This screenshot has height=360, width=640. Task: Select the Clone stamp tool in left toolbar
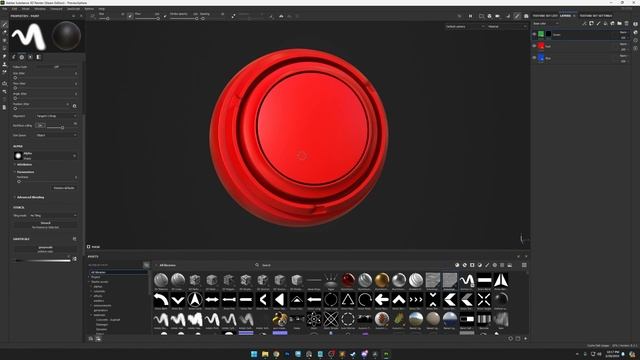[4, 64]
